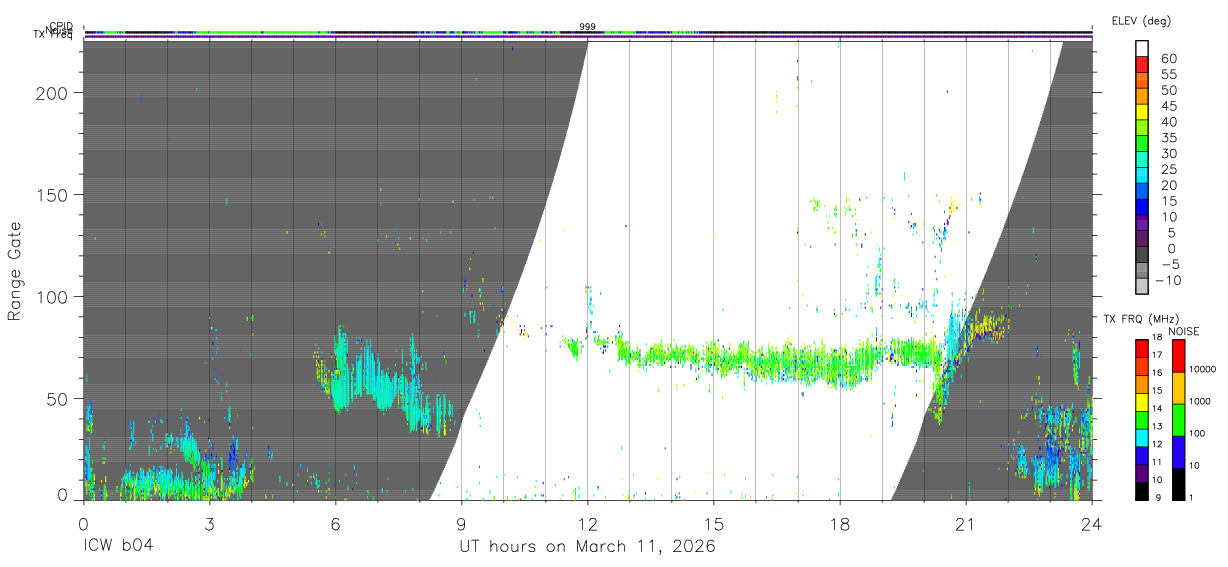Click the ELEV (deg) legend title

[x=1141, y=20]
